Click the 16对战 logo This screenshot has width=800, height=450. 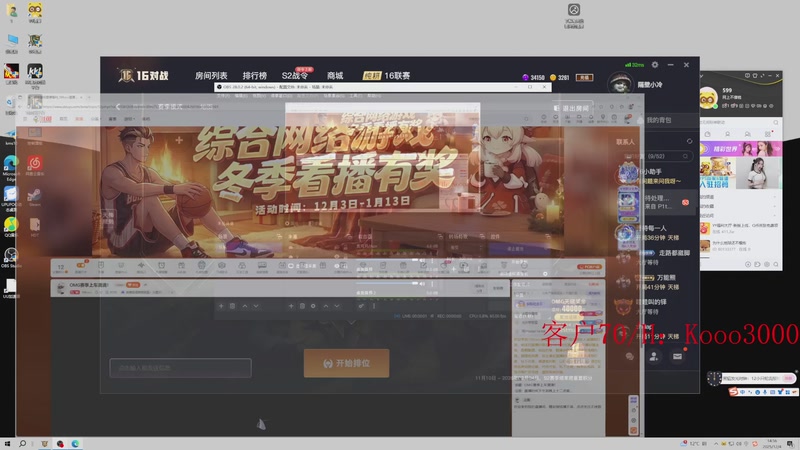[143, 76]
